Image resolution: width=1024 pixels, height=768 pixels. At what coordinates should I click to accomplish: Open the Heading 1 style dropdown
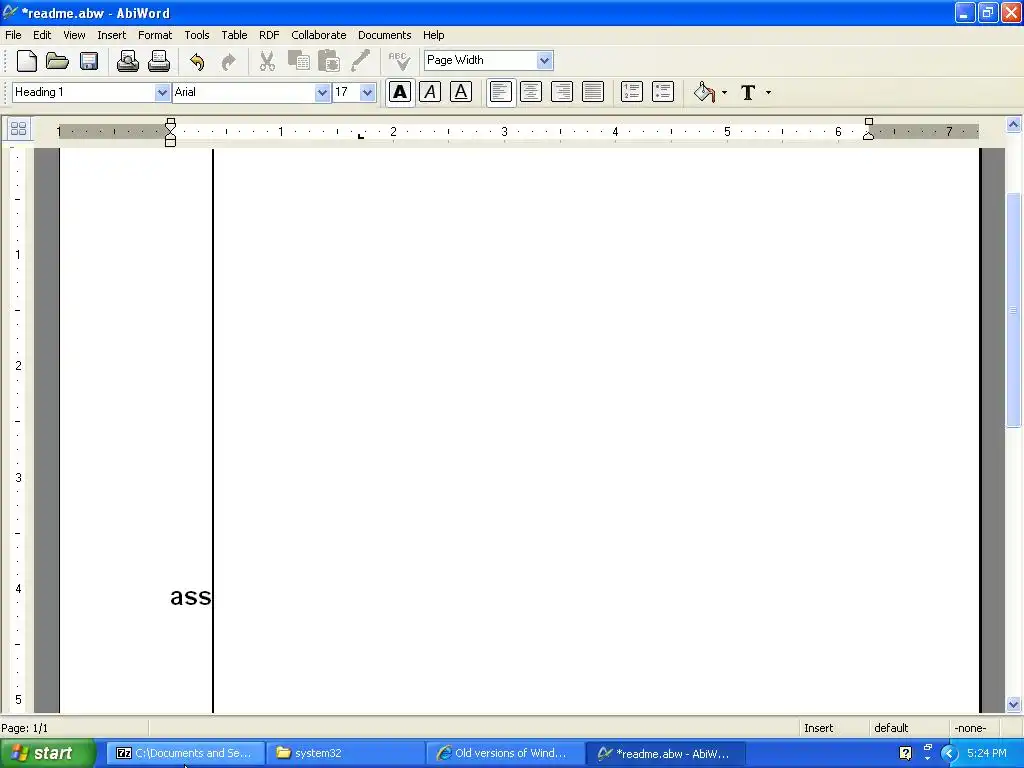coord(163,93)
